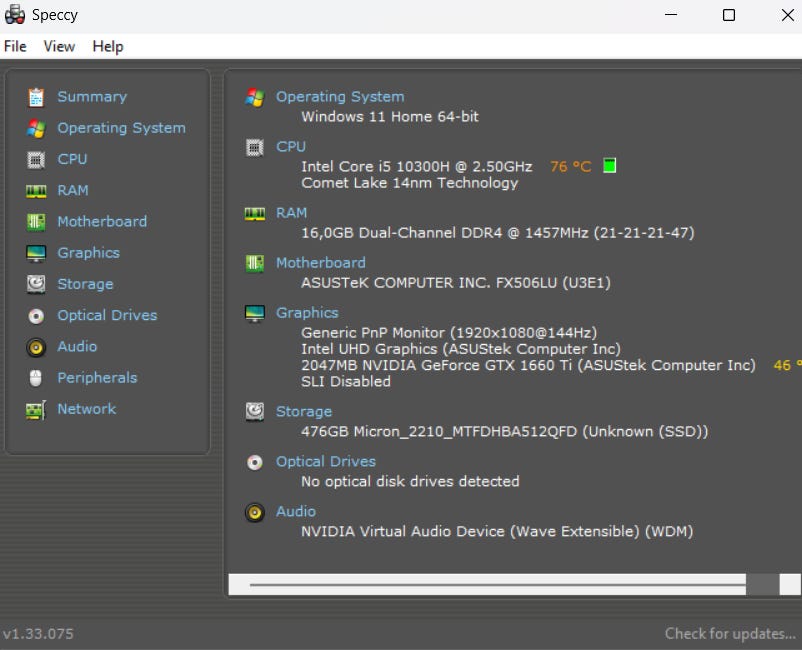Click the Windows 11 Home 64-bit text
The width and height of the screenshot is (802, 650).
pos(390,117)
